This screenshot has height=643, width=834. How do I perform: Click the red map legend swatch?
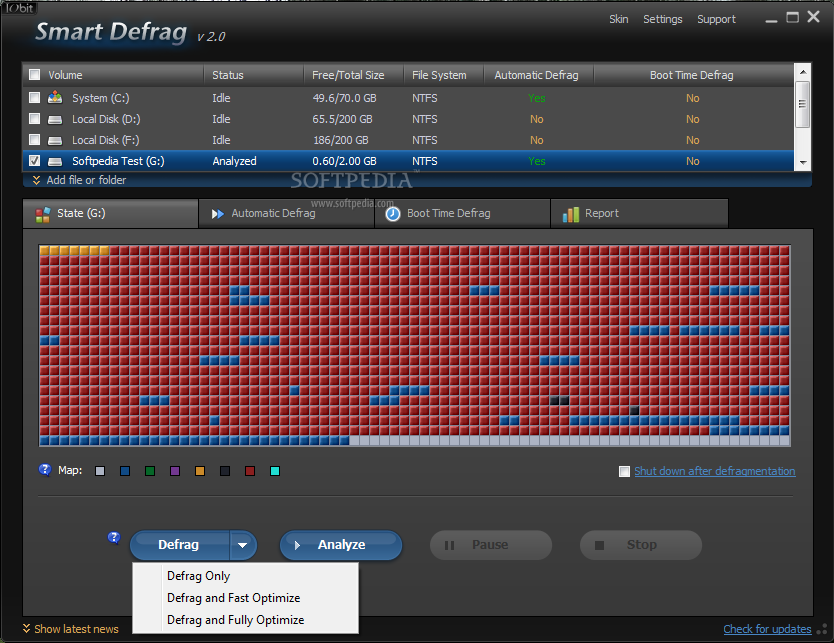(x=250, y=471)
